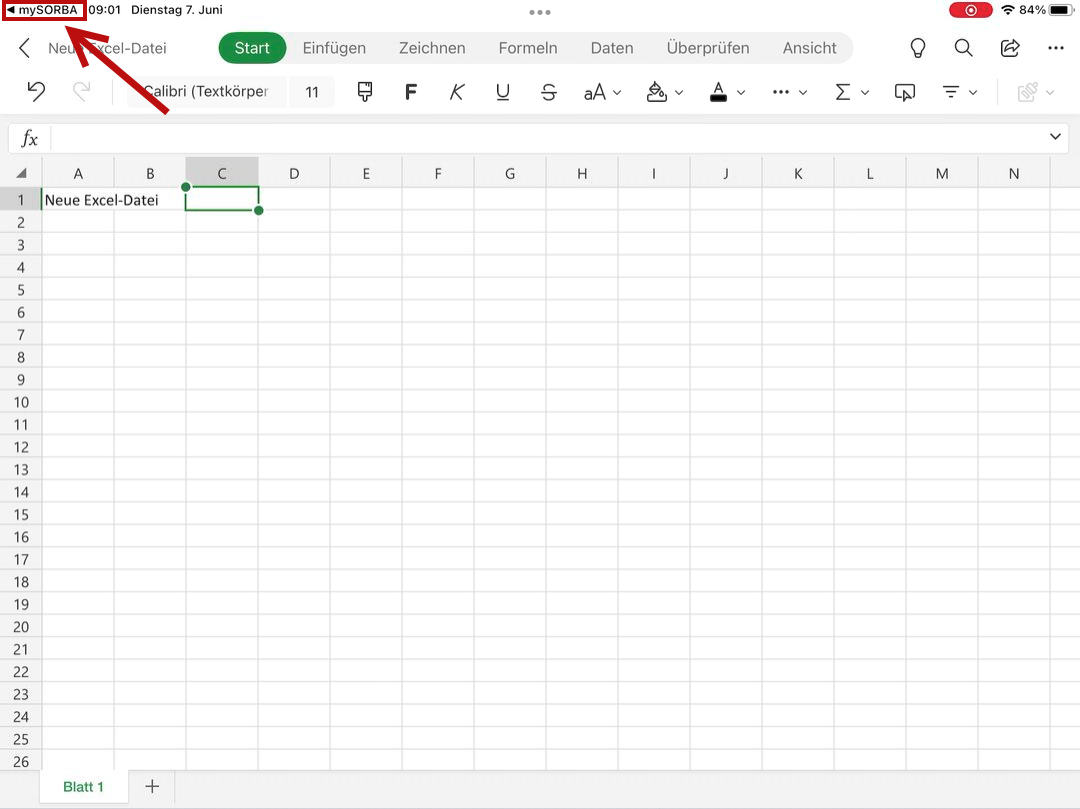Click the magnifying glass search icon
The width and height of the screenshot is (1080, 809).
(963, 48)
